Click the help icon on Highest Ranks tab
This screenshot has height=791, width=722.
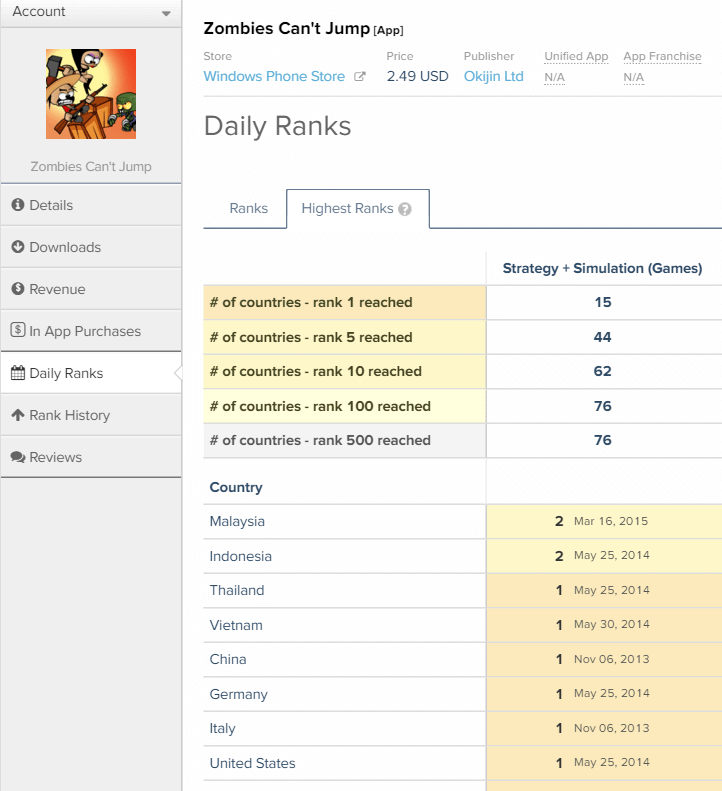coord(405,209)
